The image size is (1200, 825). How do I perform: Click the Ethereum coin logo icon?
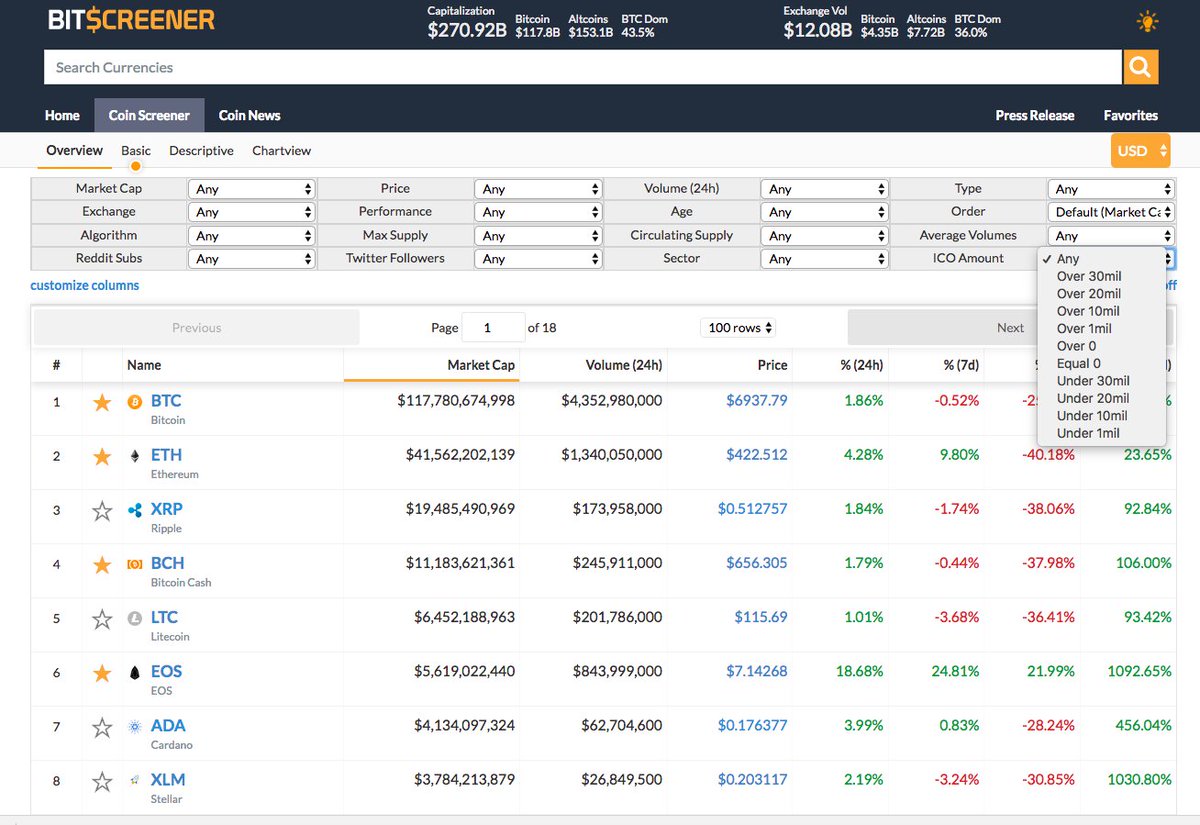[x=135, y=456]
